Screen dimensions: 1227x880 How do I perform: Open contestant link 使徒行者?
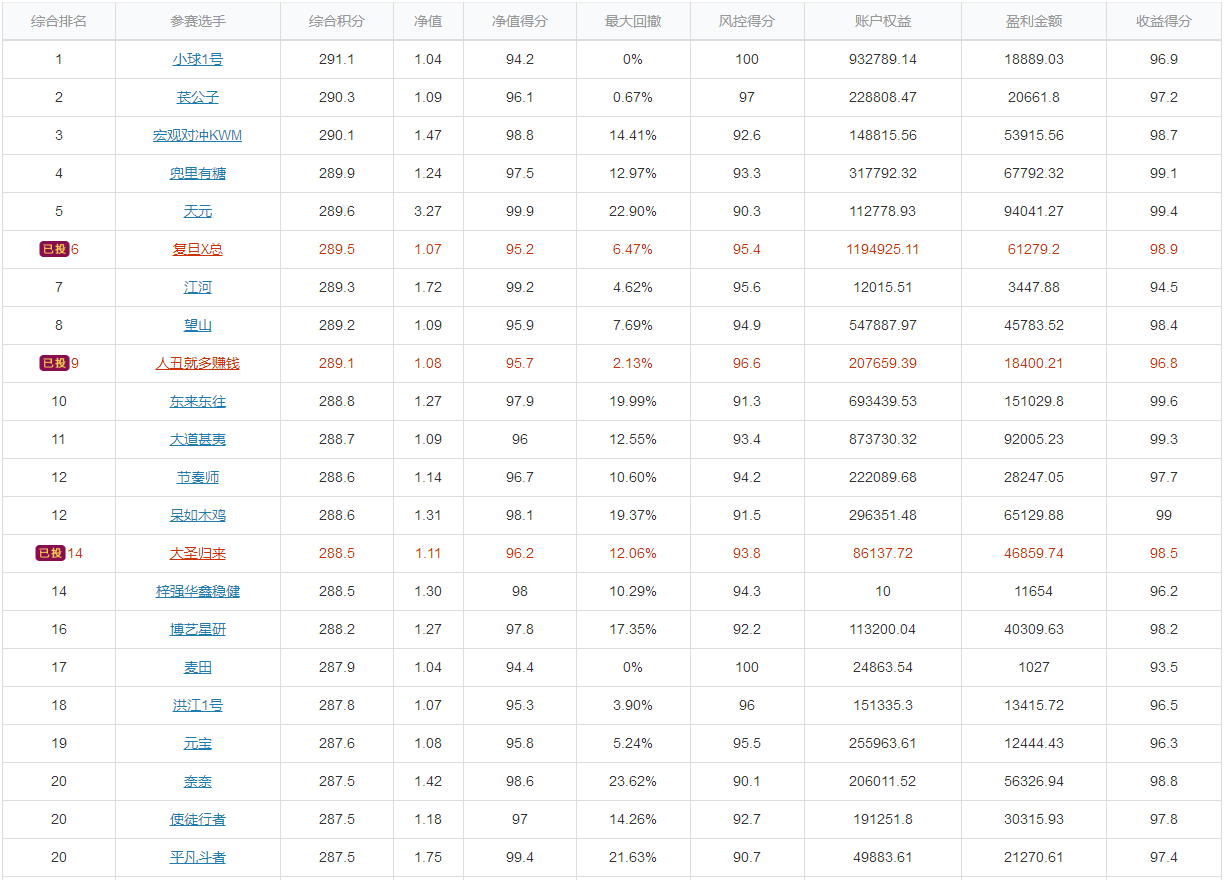click(197, 819)
